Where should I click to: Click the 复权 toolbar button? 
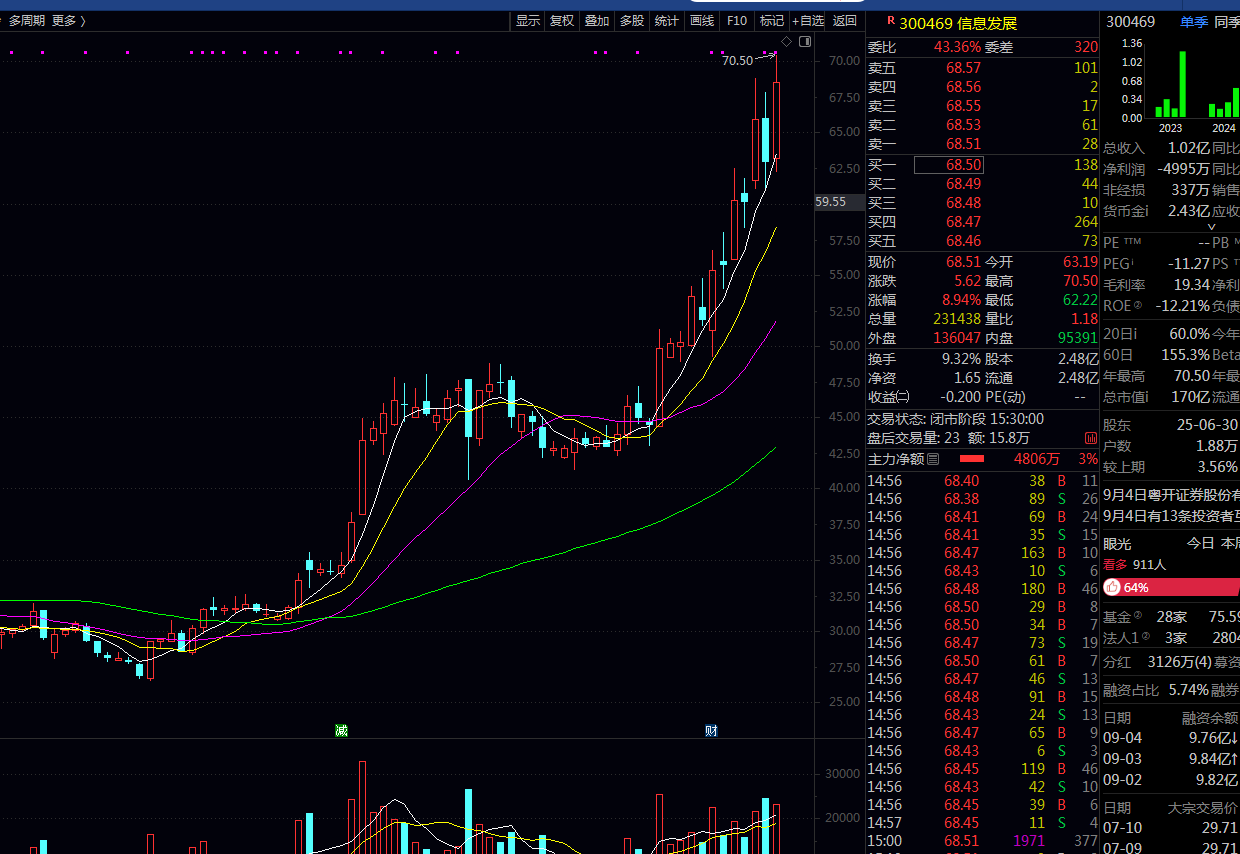[562, 21]
